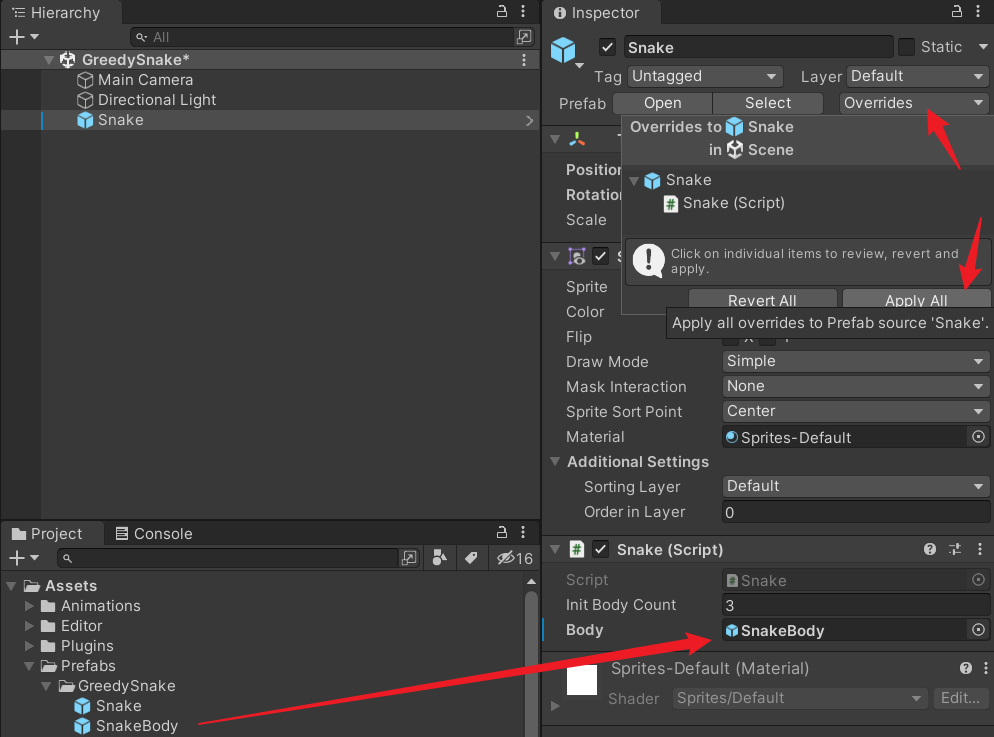Open the Hierarchy create plus menu
994x737 pixels.
[x=23, y=37]
